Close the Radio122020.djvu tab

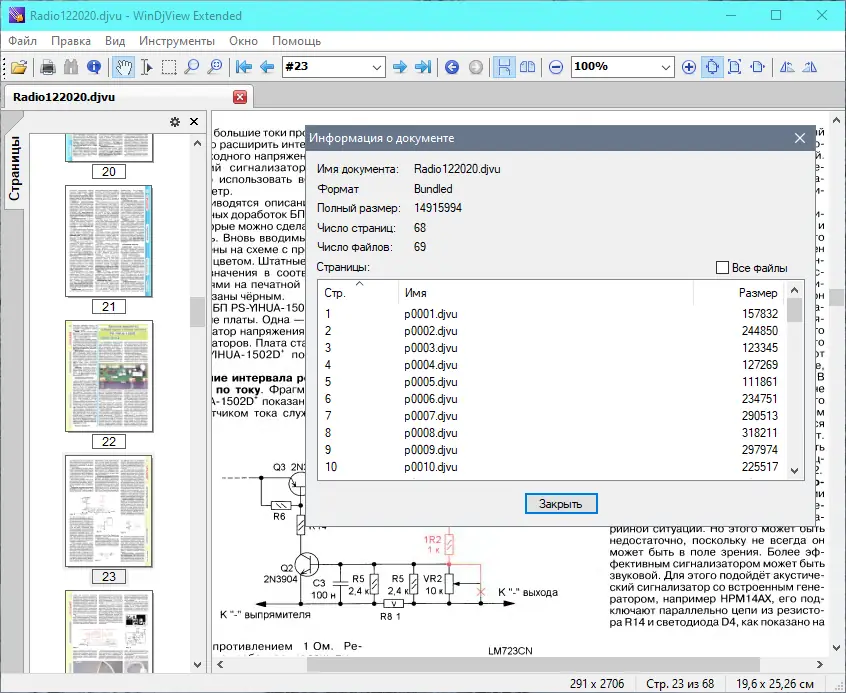pyautogui.click(x=240, y=97)
